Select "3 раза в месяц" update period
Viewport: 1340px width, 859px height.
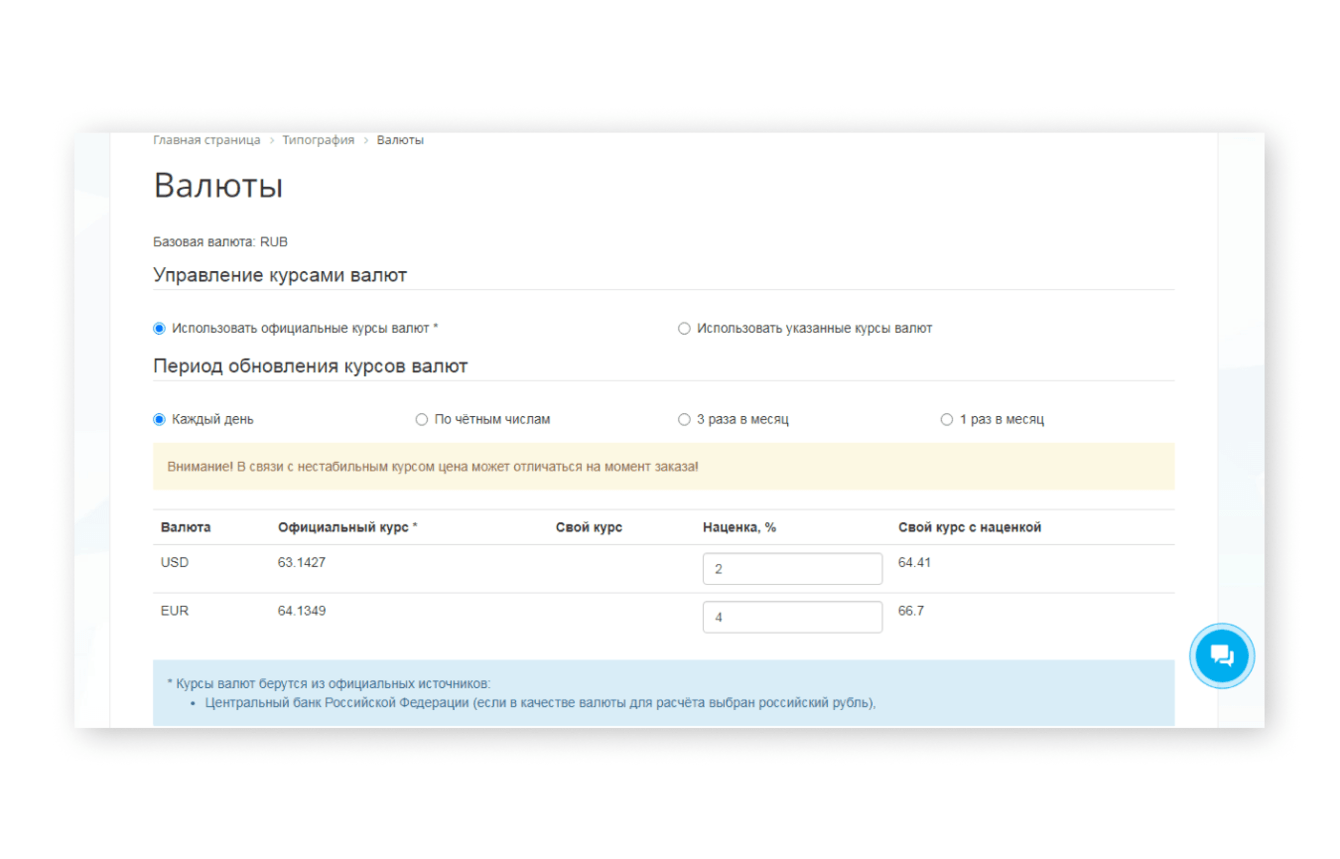[x=684, y=419]
